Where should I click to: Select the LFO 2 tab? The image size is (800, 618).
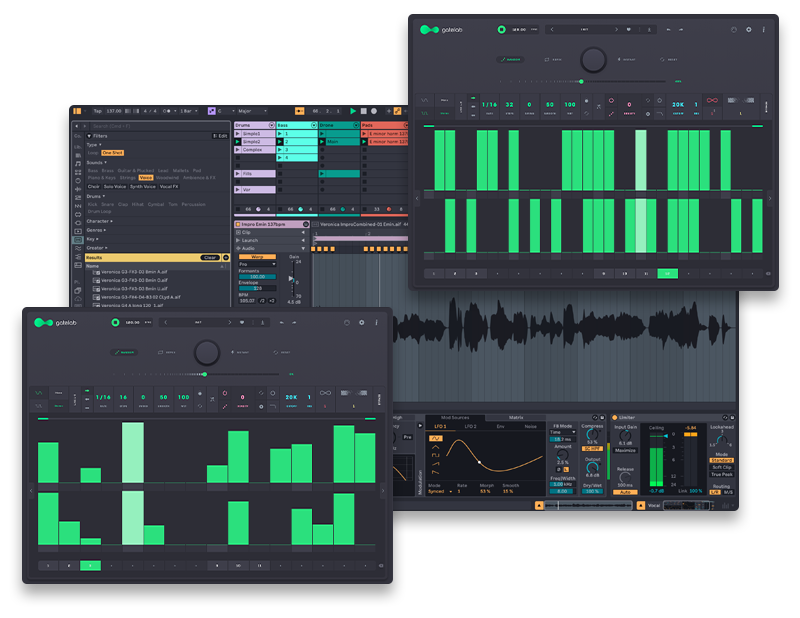coord(470,426)
